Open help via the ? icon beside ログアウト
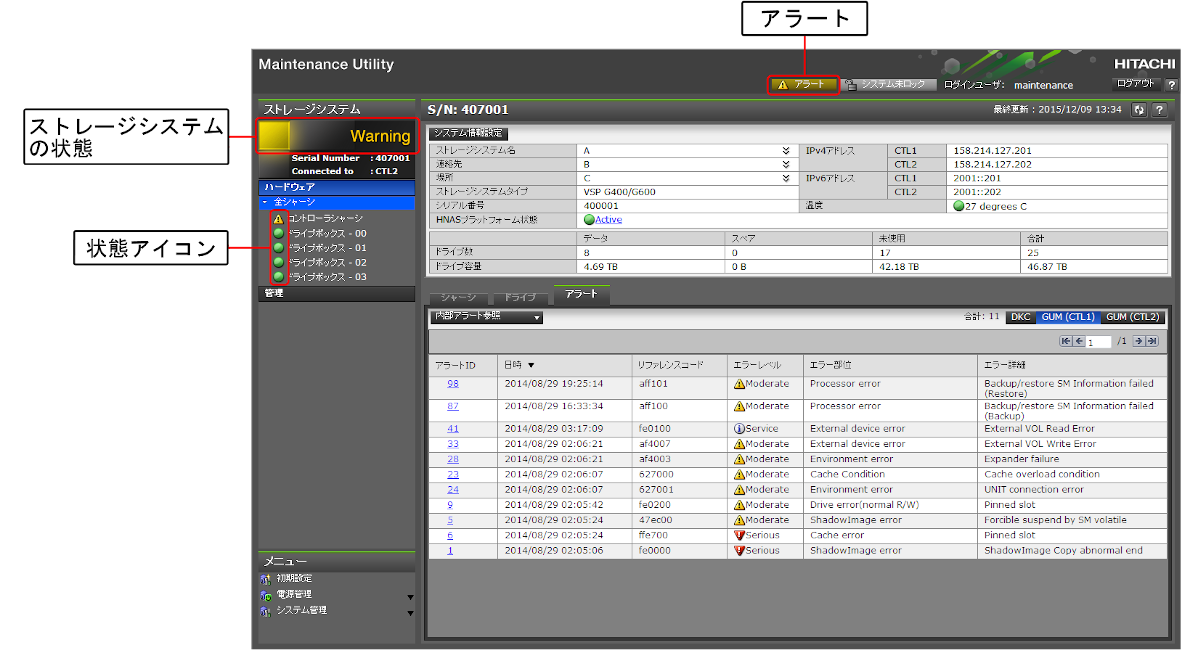Viewport: 1198px width, 653px height. 1172,85
